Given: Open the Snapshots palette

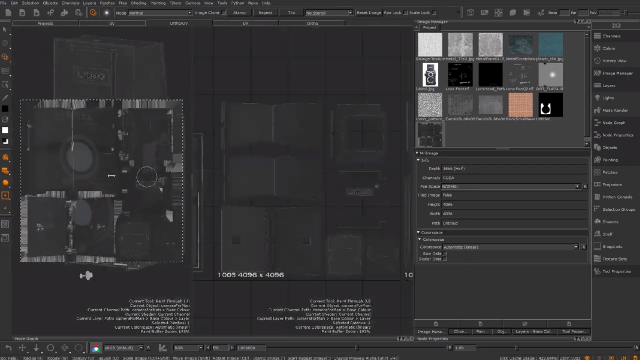Looking at the screenshot, I should tap(614, 247).
